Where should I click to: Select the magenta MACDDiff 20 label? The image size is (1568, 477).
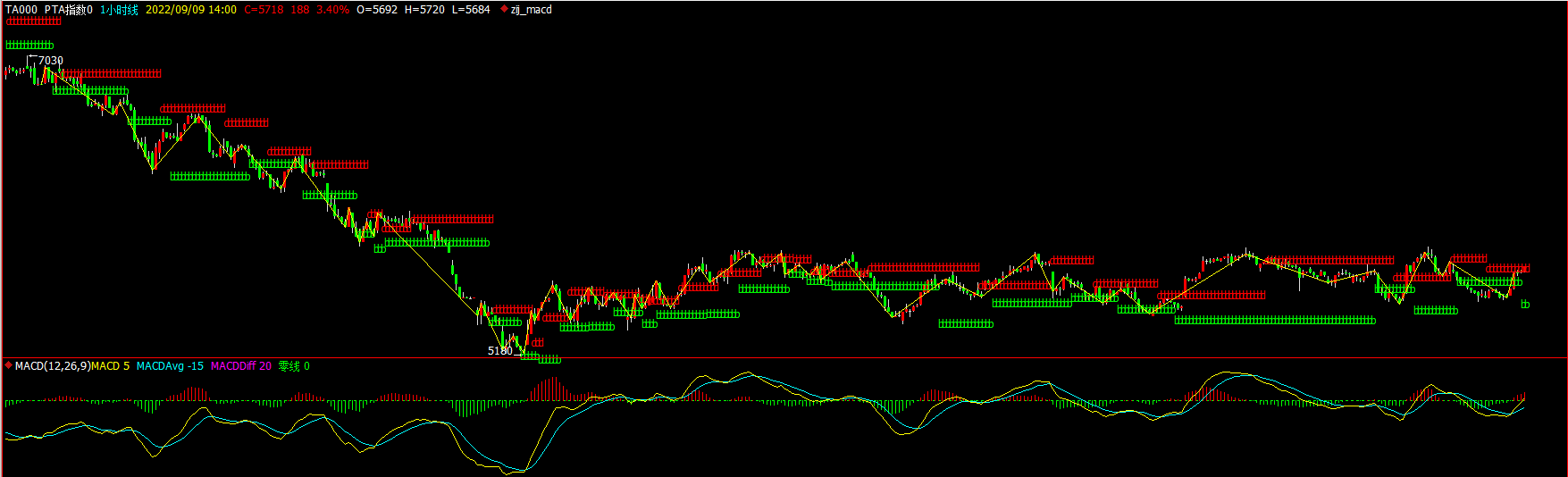[241, 366]
